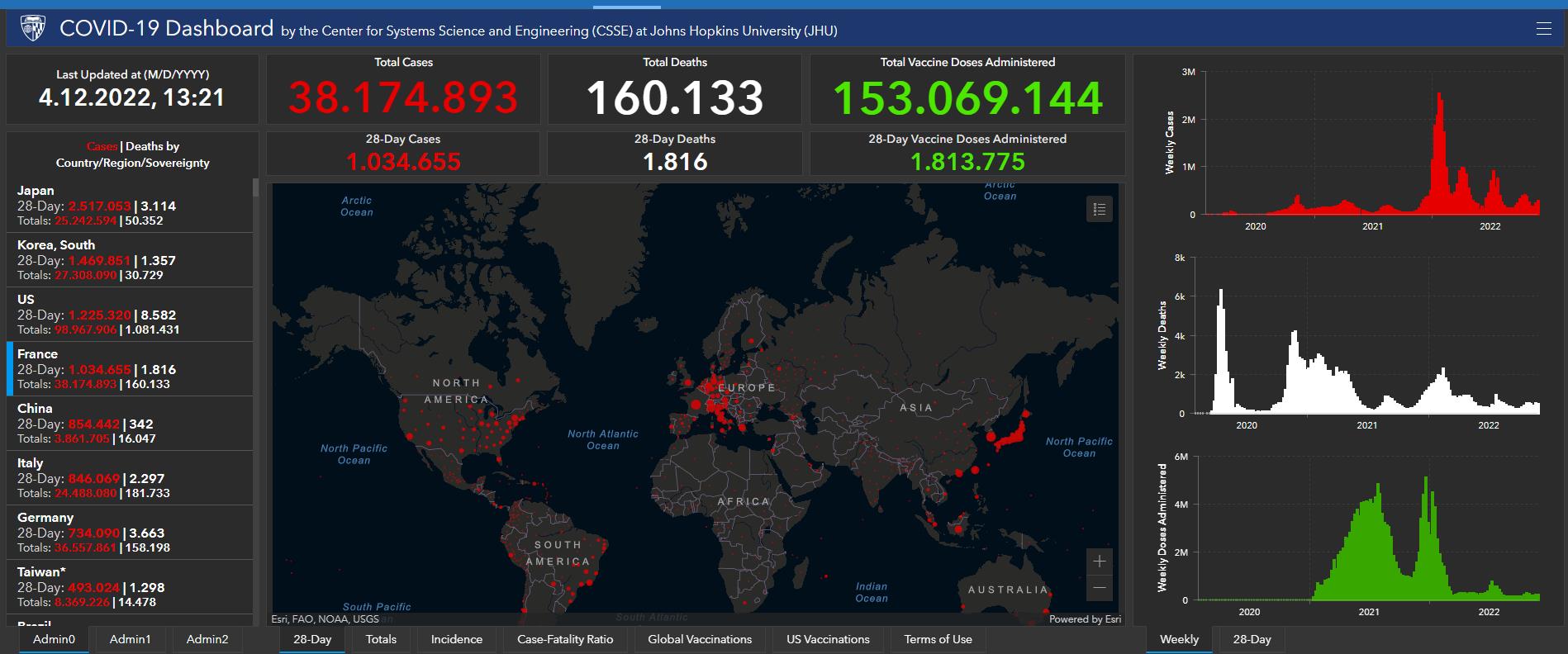Zoom out on the map
Viewport: 1568px width, 654px height.
1099,588
